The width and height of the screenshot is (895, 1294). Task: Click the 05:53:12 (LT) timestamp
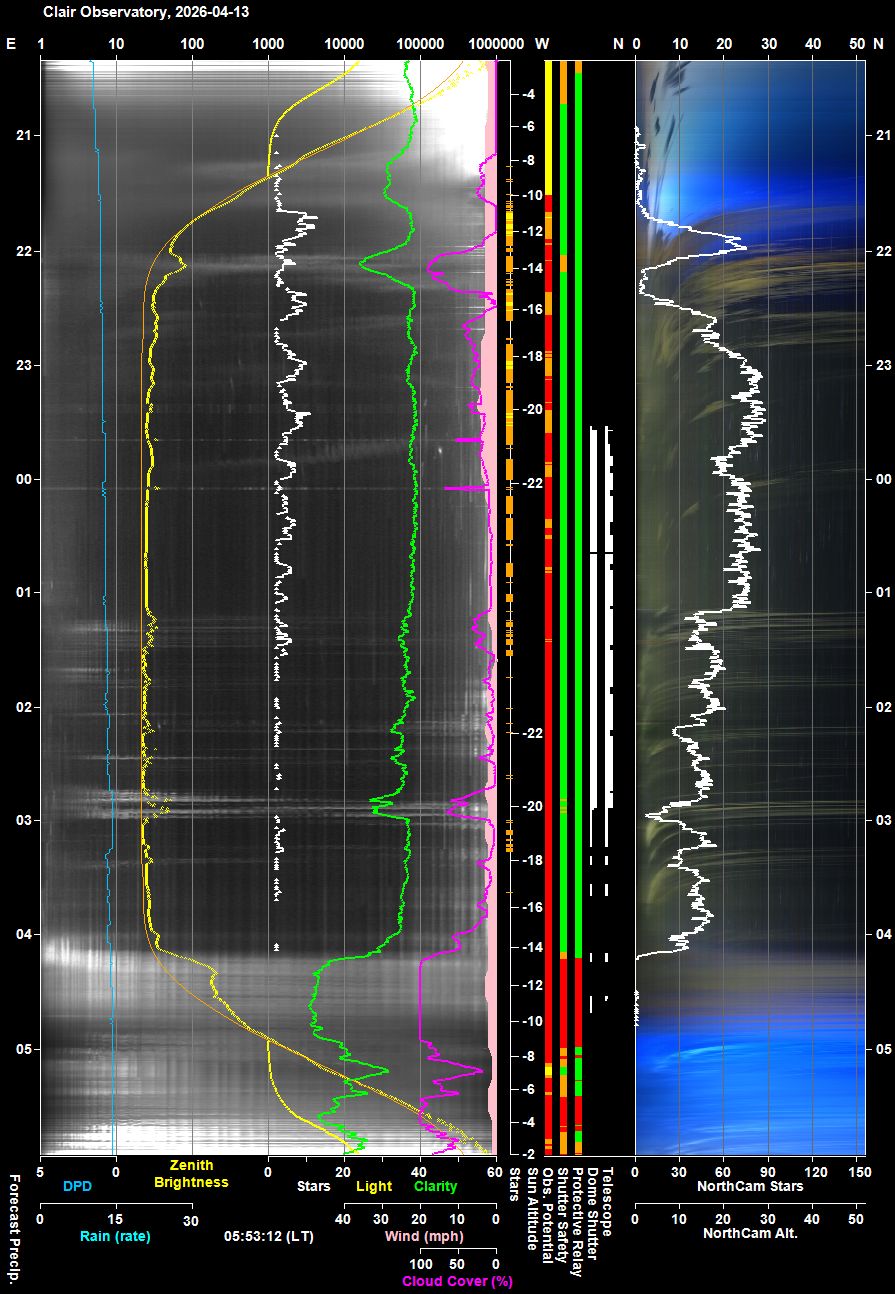point(270,1236)
